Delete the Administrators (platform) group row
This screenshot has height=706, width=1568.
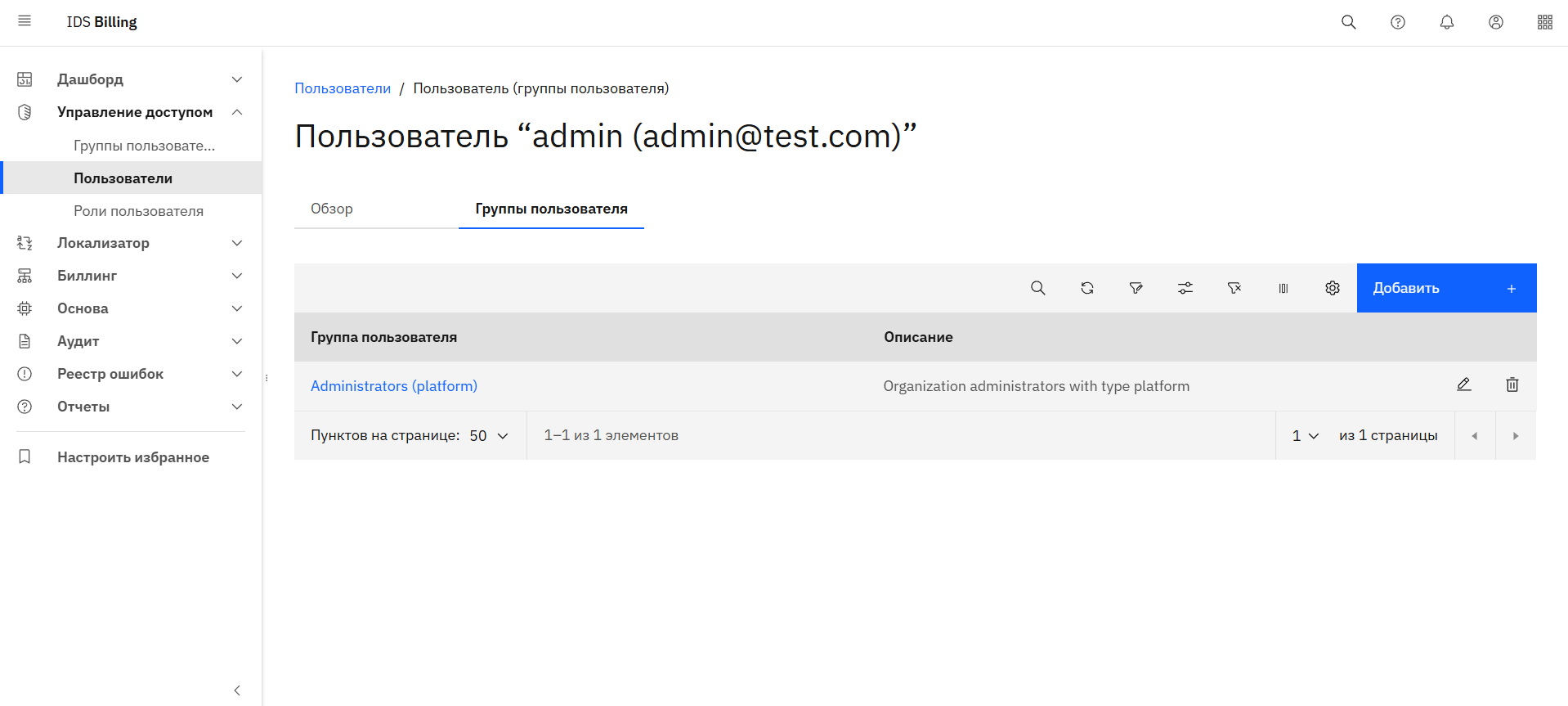[1512, 384]
